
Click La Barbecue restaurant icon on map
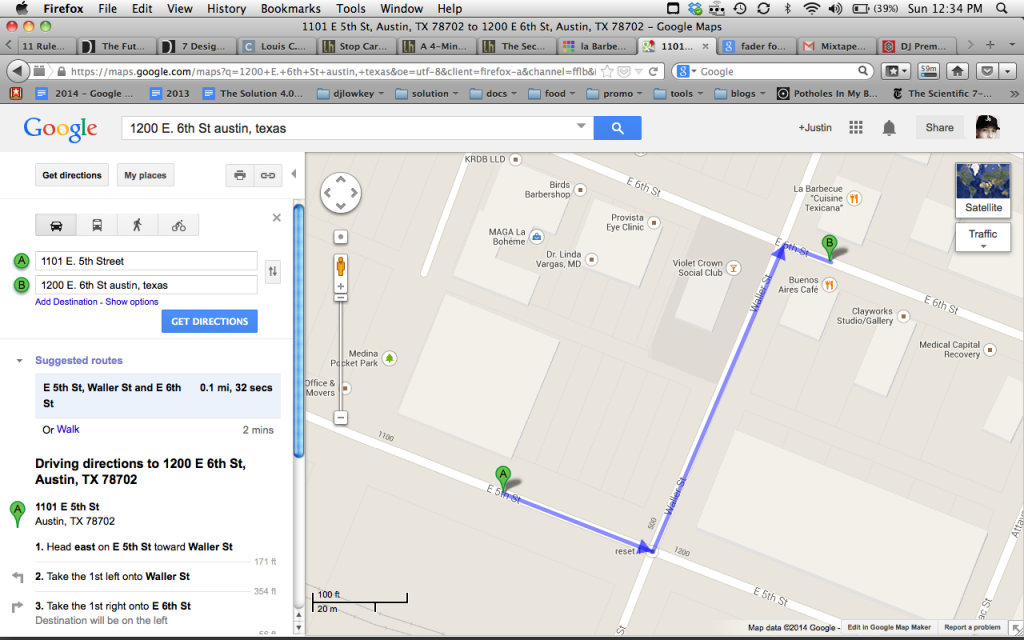pos(853,198)
